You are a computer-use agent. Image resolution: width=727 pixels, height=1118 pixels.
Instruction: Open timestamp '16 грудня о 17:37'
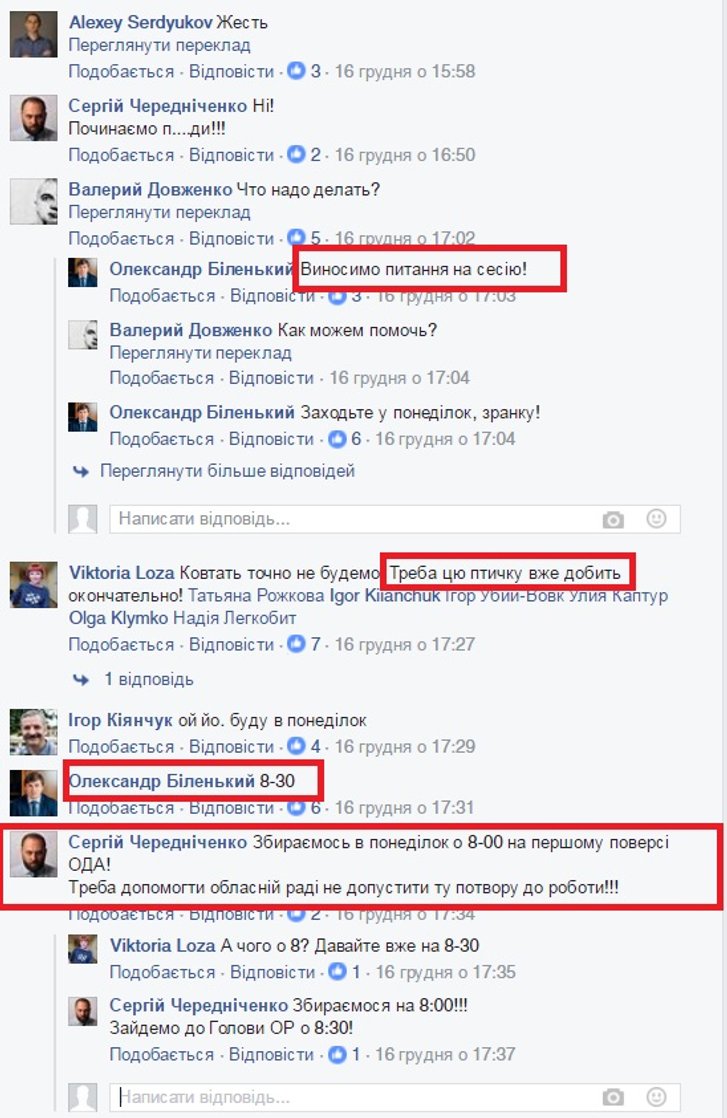[445, 1054]
